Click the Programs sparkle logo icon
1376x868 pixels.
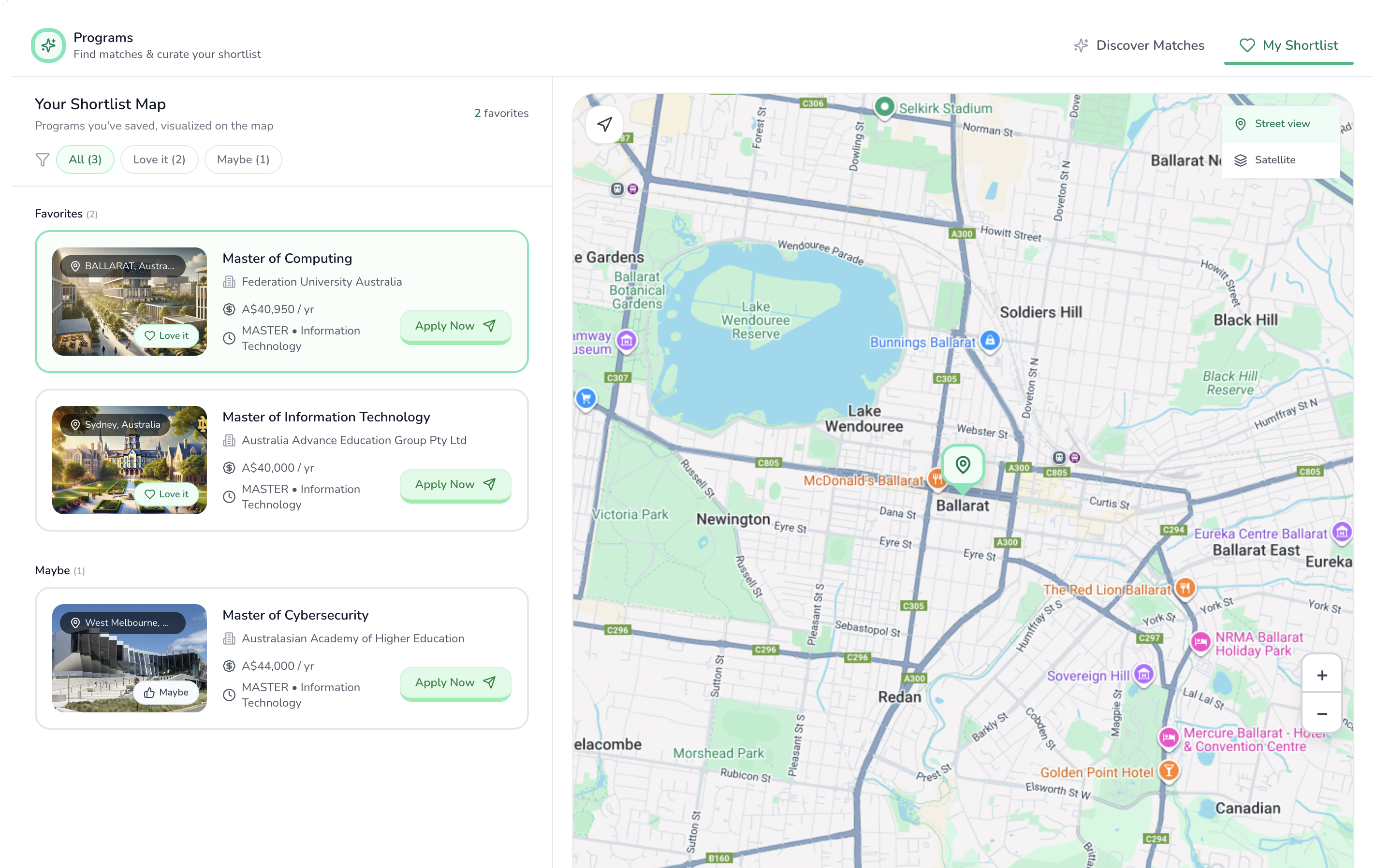(48, 45)
